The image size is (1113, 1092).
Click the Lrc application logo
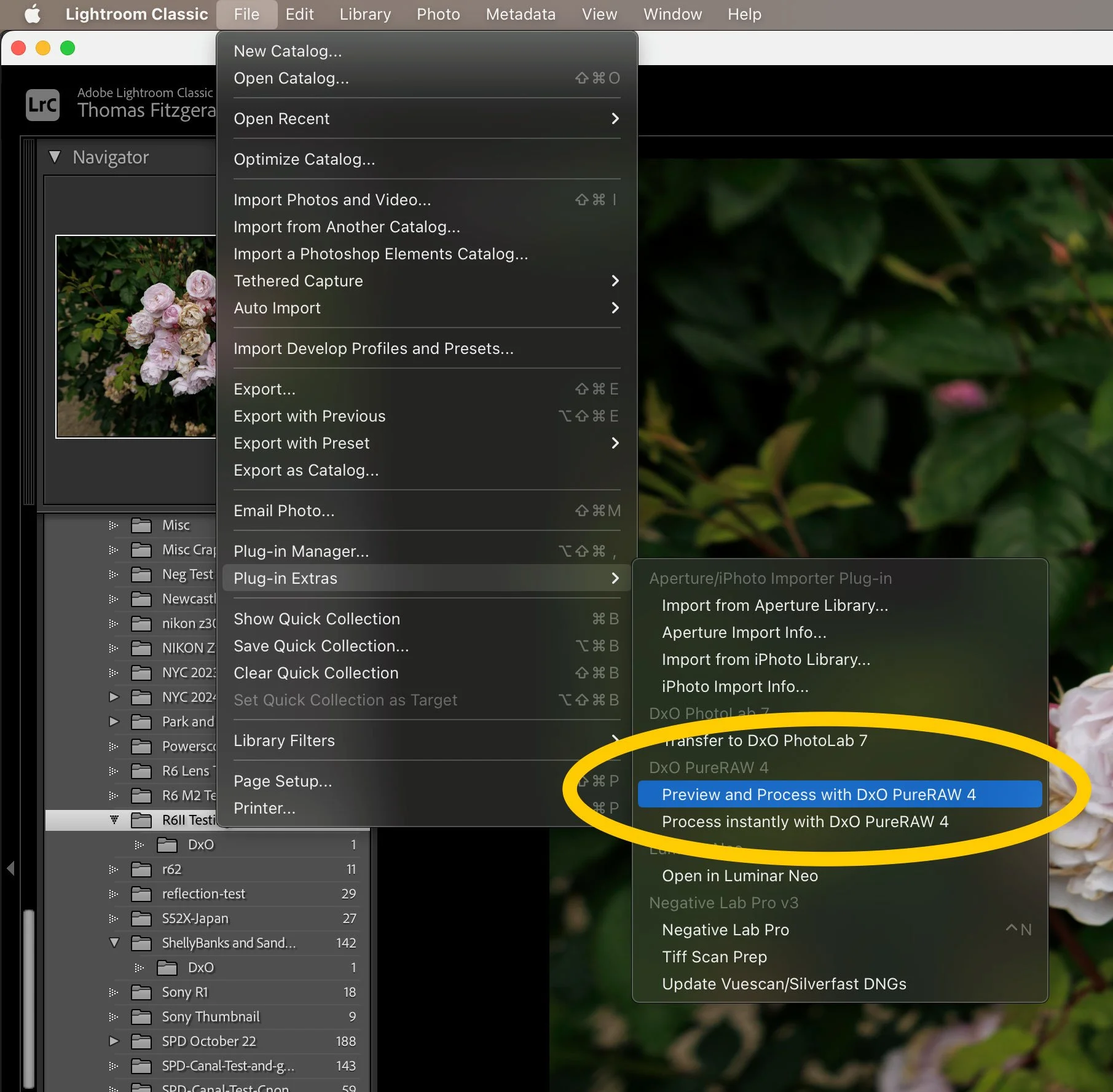click(42, 104)
